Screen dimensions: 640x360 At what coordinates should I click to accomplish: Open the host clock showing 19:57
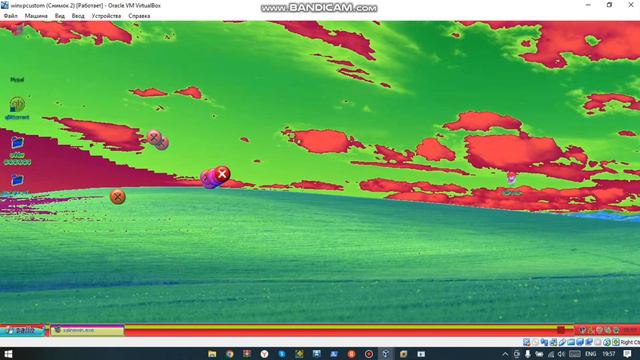(x=609, y=354)
